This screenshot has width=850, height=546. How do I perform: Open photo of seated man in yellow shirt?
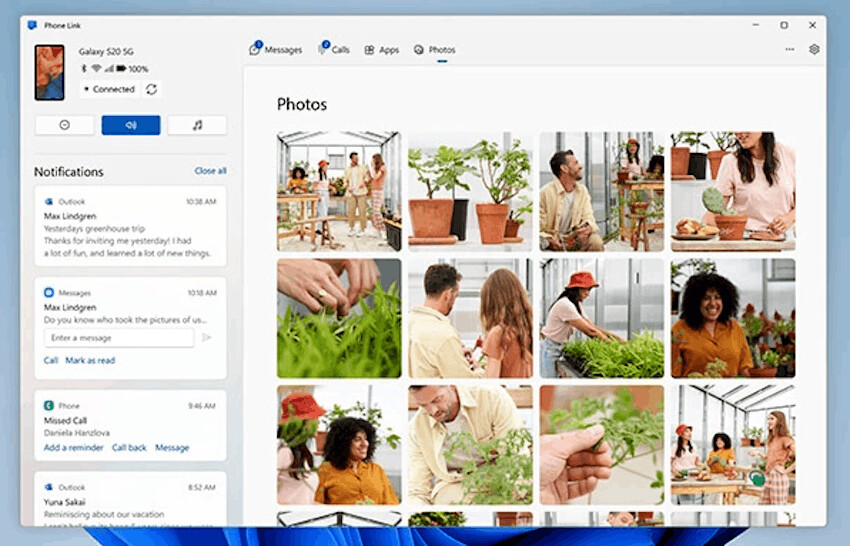(602, 191)
